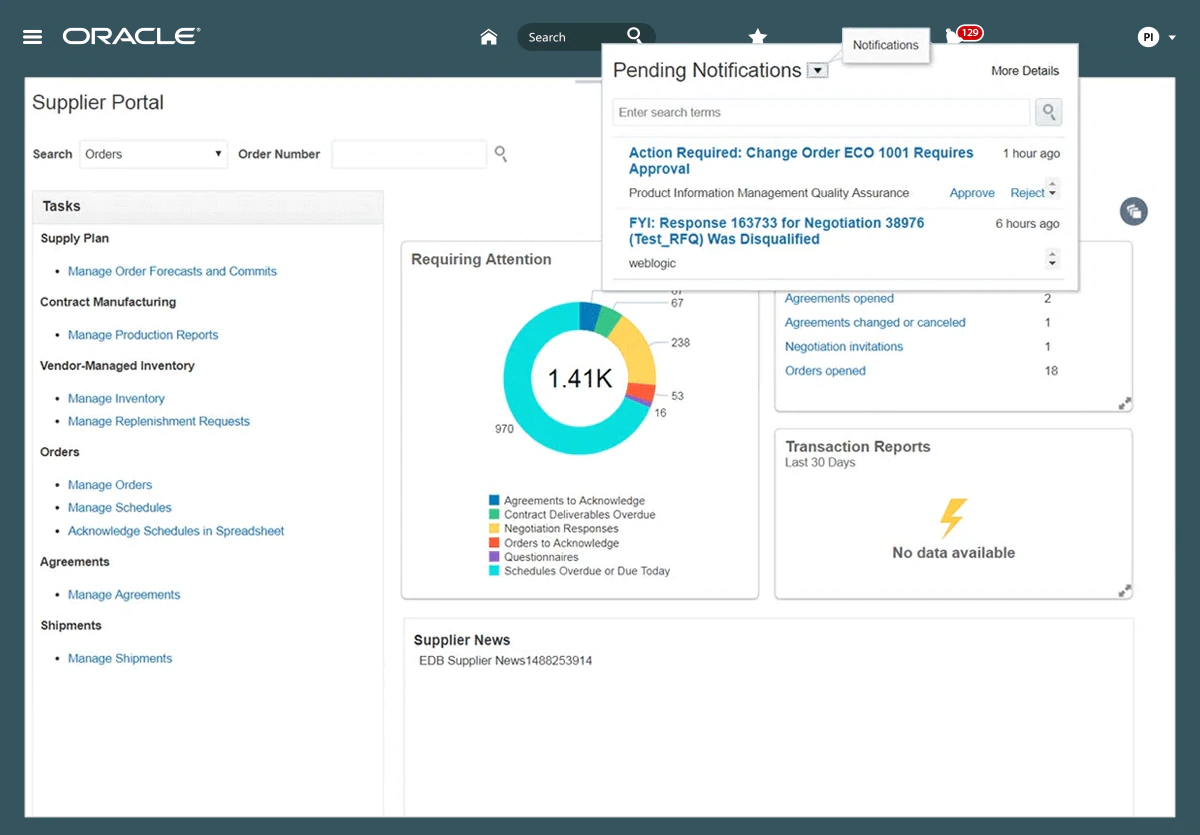Viewport: 1200px width, 835px height.
Task: Click the Negotiation Responses yellow legend swatch
Action: tap(494, 529)
